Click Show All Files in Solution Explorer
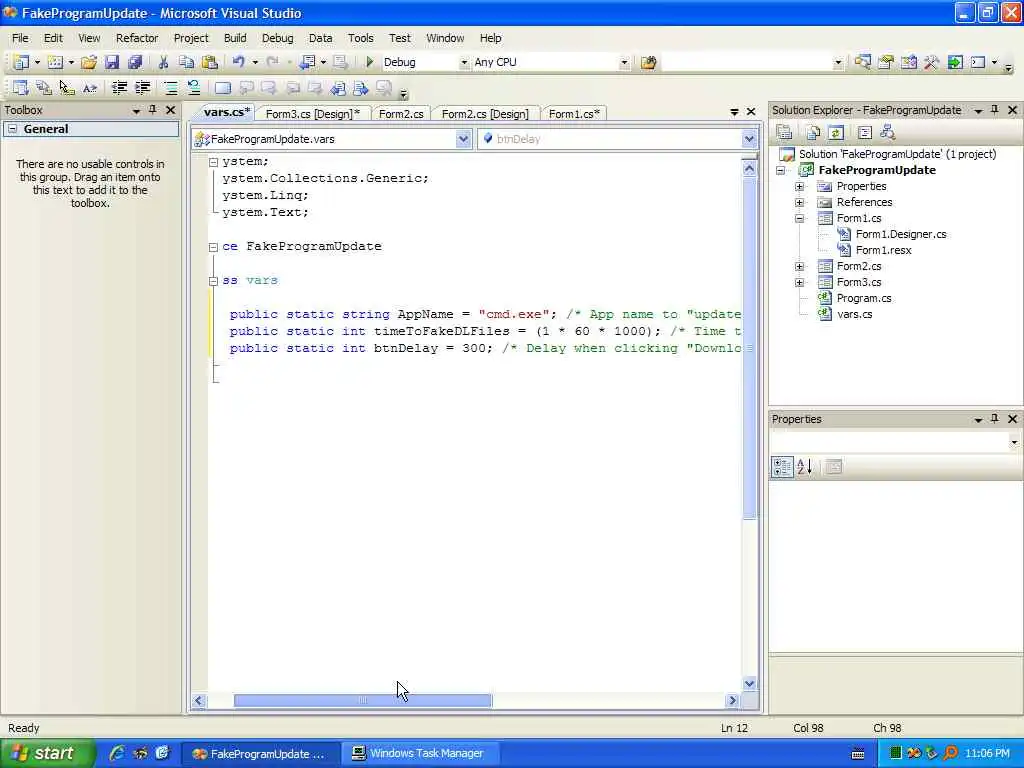 point(813,133)
